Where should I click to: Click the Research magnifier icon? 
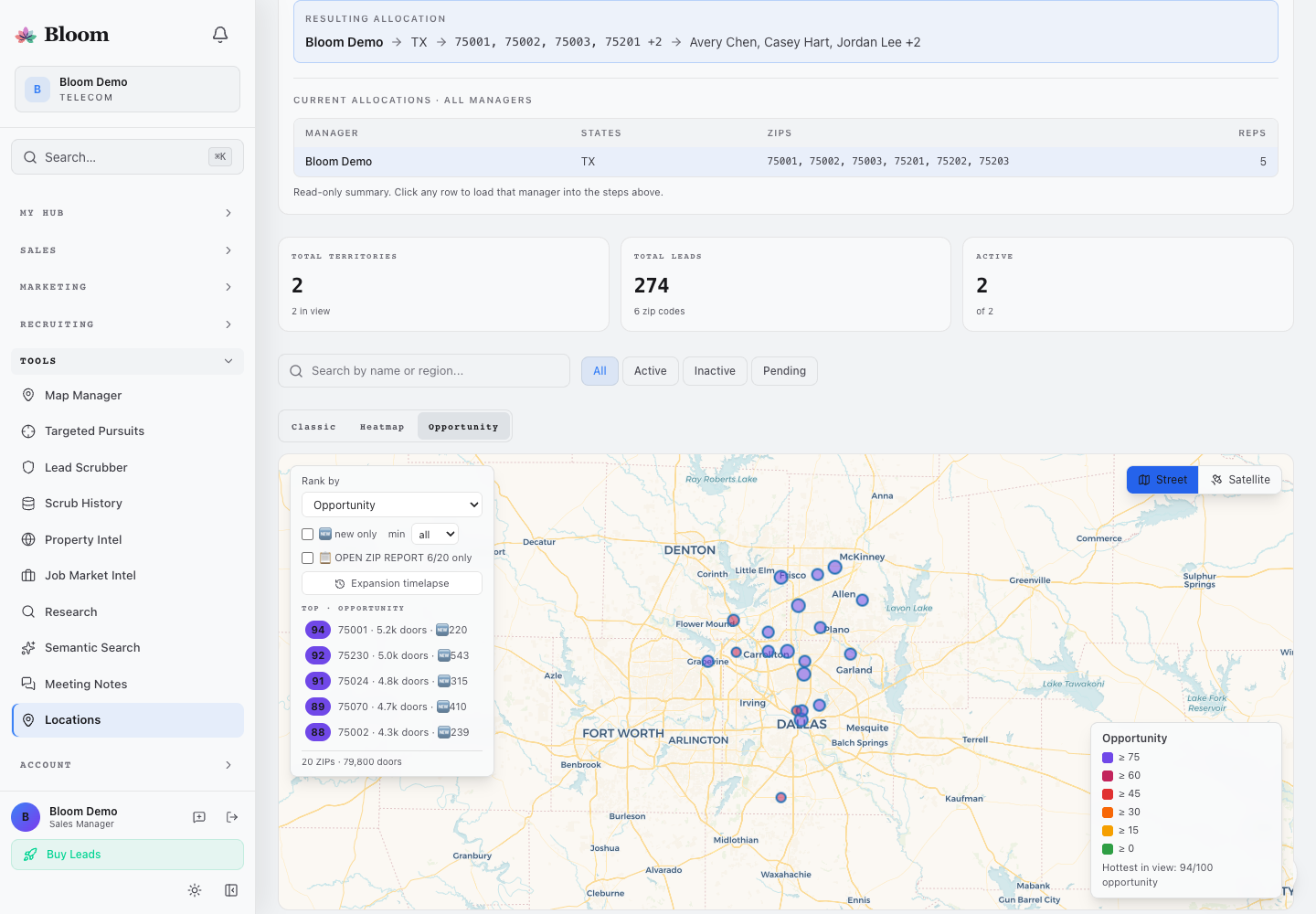click(x=28, y=611)
